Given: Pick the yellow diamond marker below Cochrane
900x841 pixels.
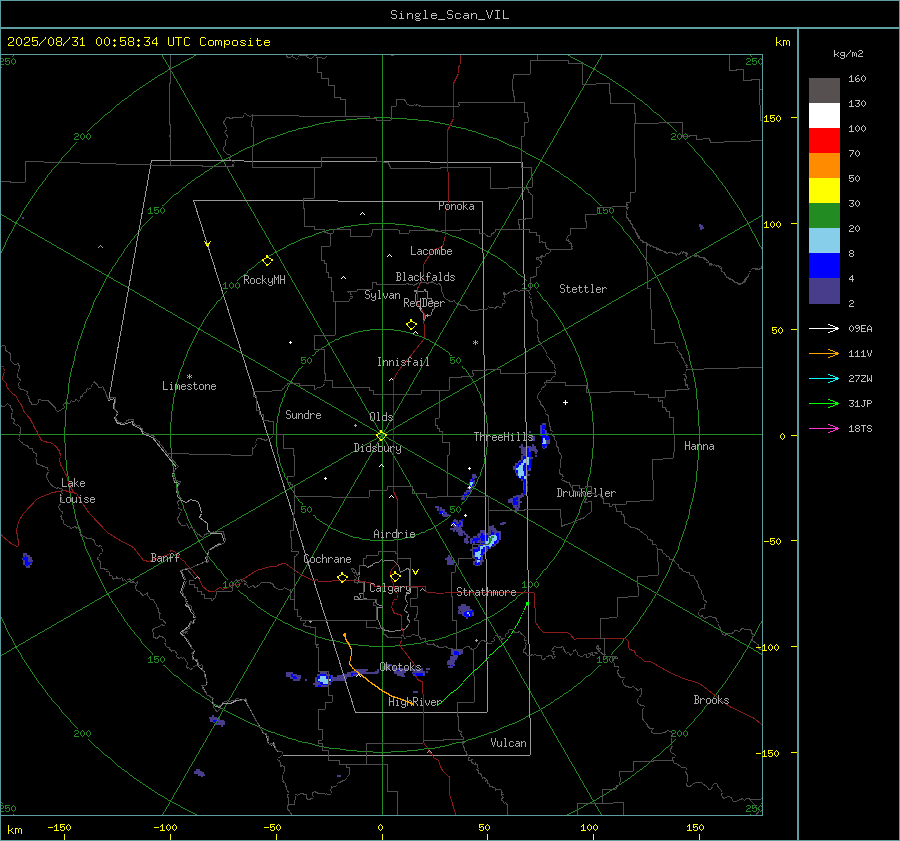Looking at the screenshot, I should click(342, 577).
